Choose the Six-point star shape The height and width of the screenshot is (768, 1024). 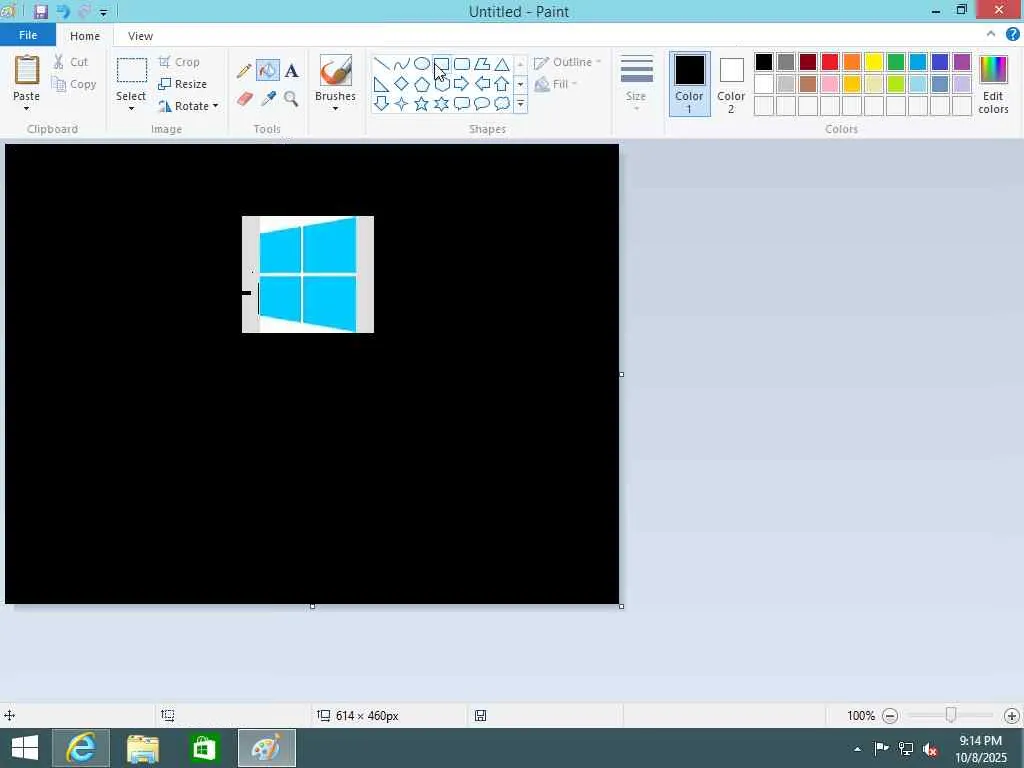tap(441, 104)
